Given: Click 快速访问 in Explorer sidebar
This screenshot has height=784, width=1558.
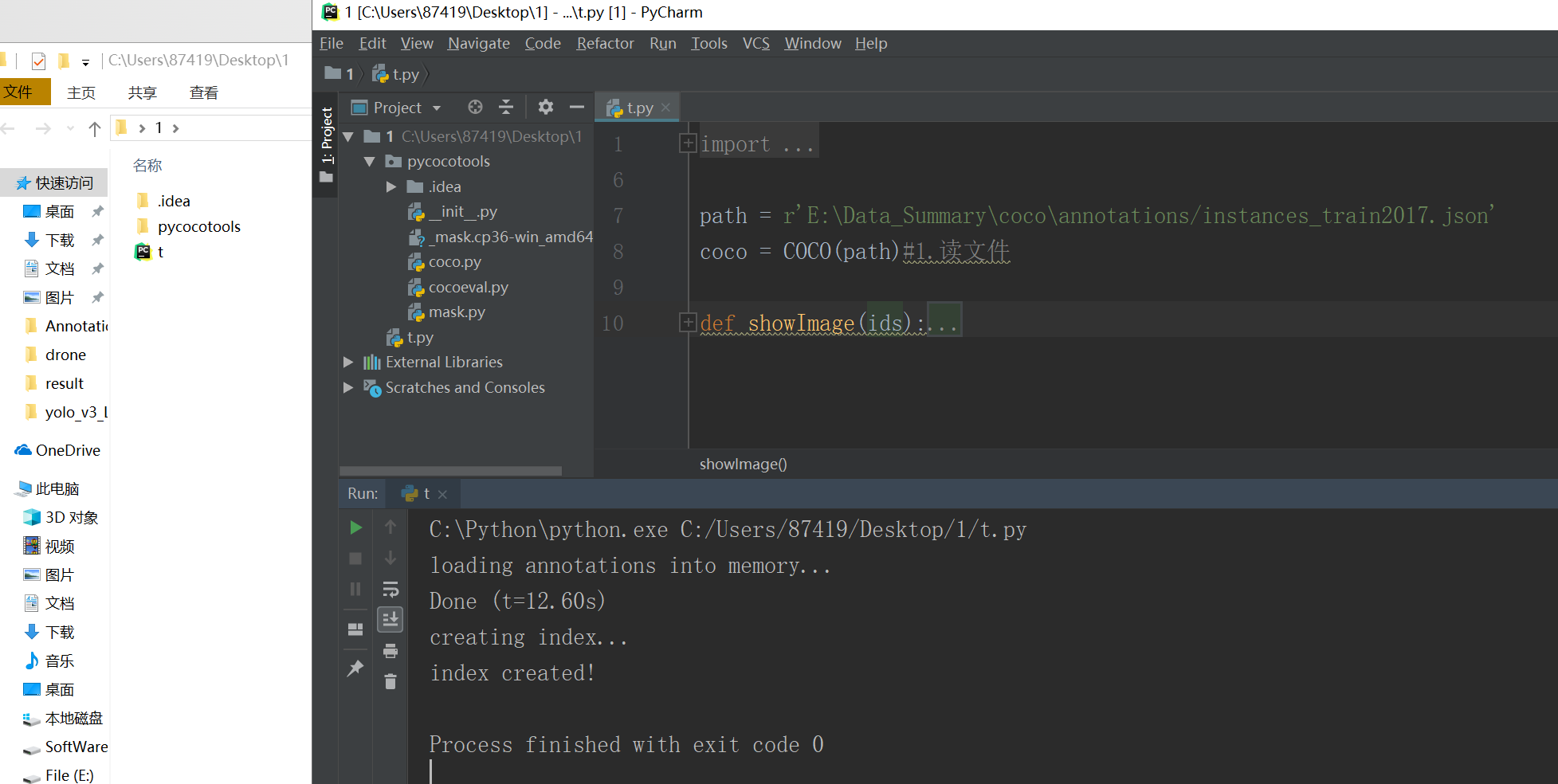Looking at the screenshot, I should [55, 183].
